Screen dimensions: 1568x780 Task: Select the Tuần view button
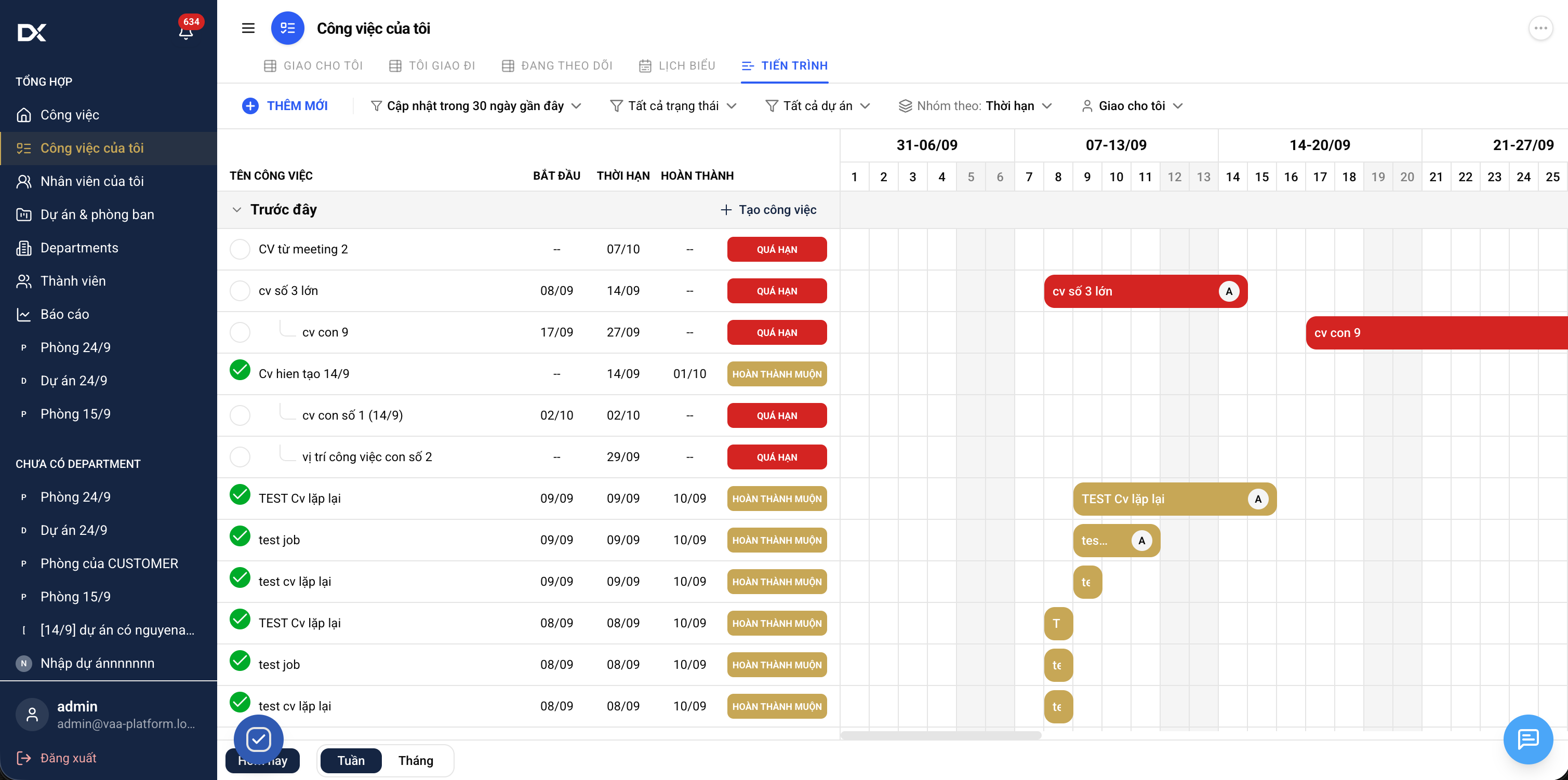coord(351,761)
